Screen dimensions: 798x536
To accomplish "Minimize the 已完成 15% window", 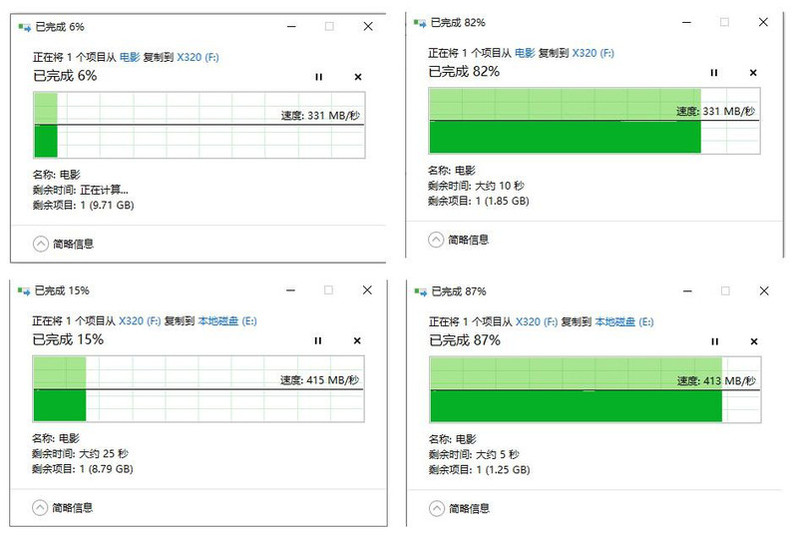I will pos(291,290).
